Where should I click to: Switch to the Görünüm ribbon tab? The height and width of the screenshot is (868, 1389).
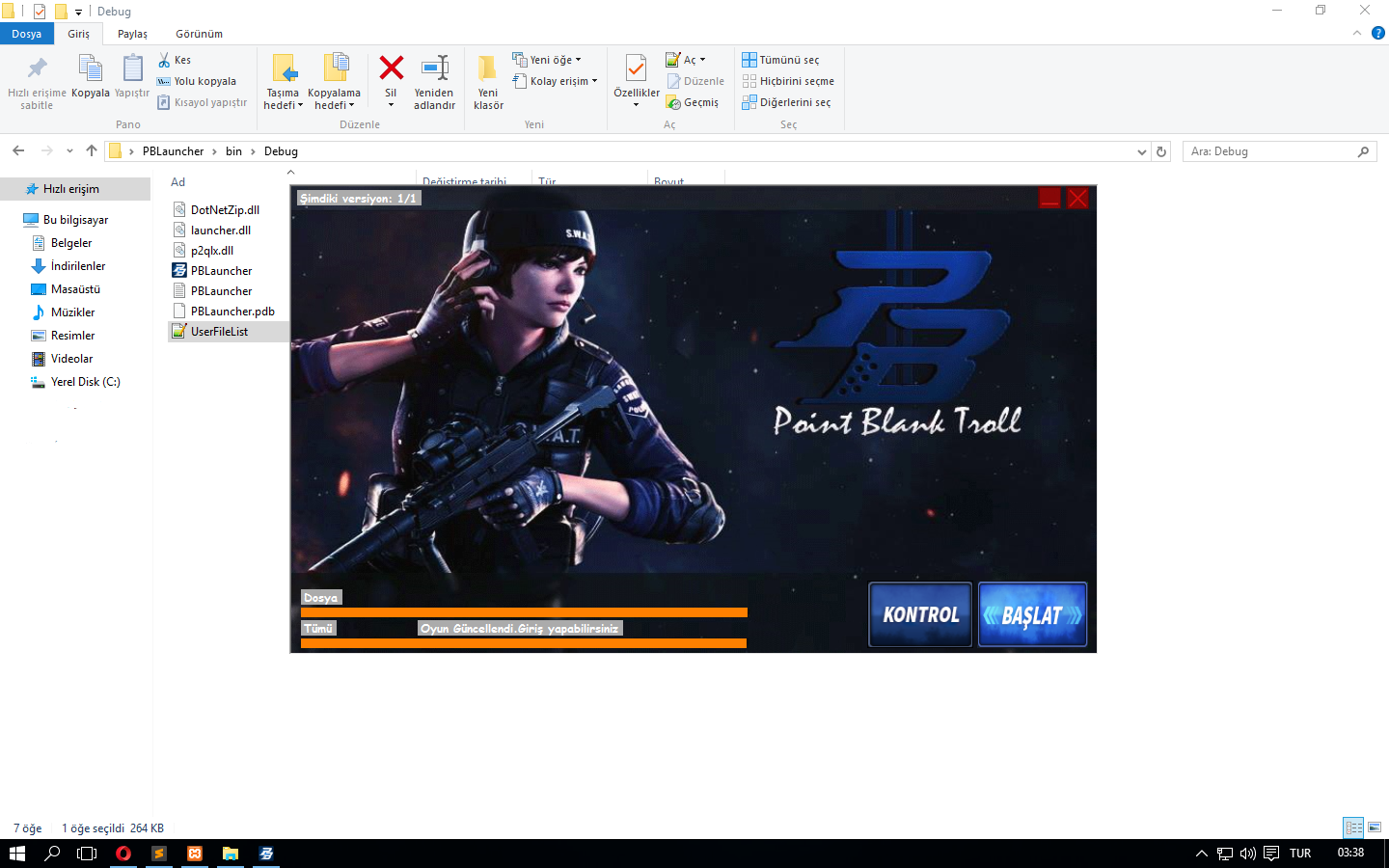coord(199,34)
